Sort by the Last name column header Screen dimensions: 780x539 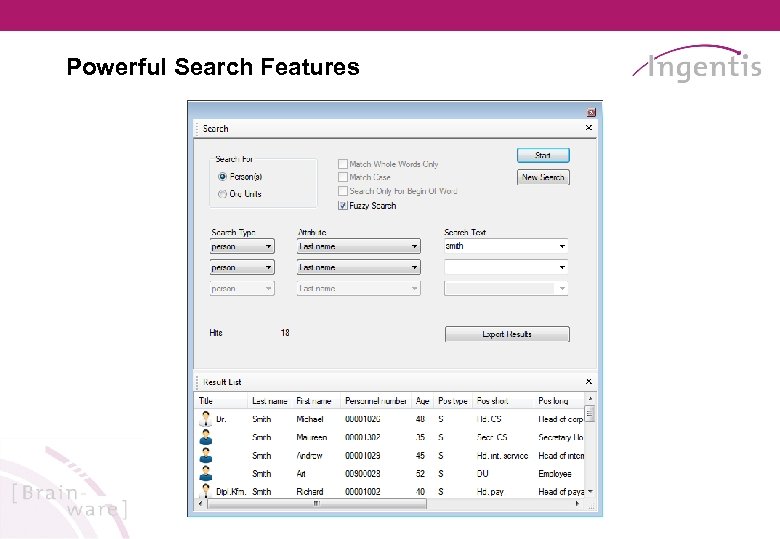[x=270, y=401]
